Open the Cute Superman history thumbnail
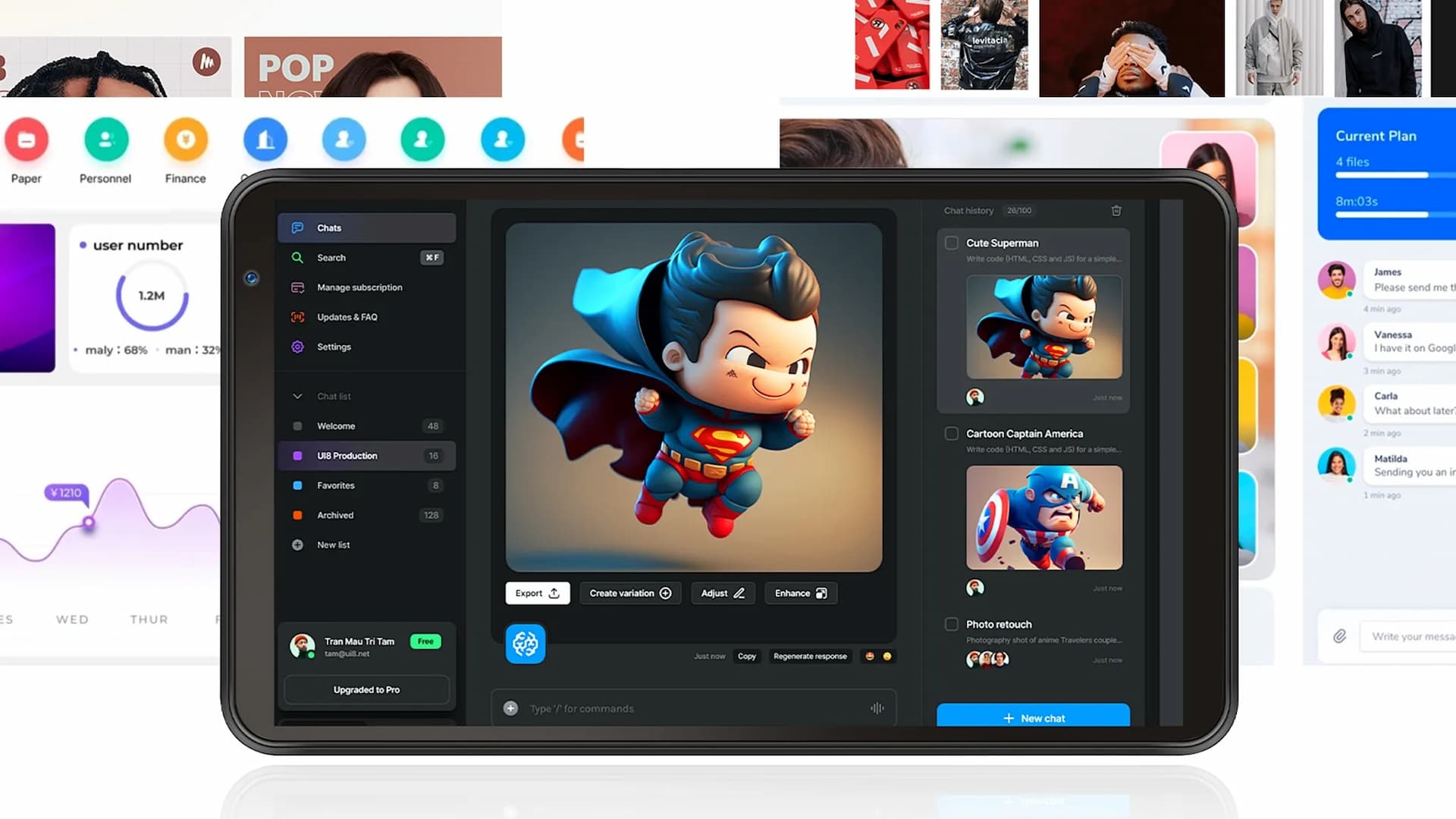 [x=1044, y=327]
